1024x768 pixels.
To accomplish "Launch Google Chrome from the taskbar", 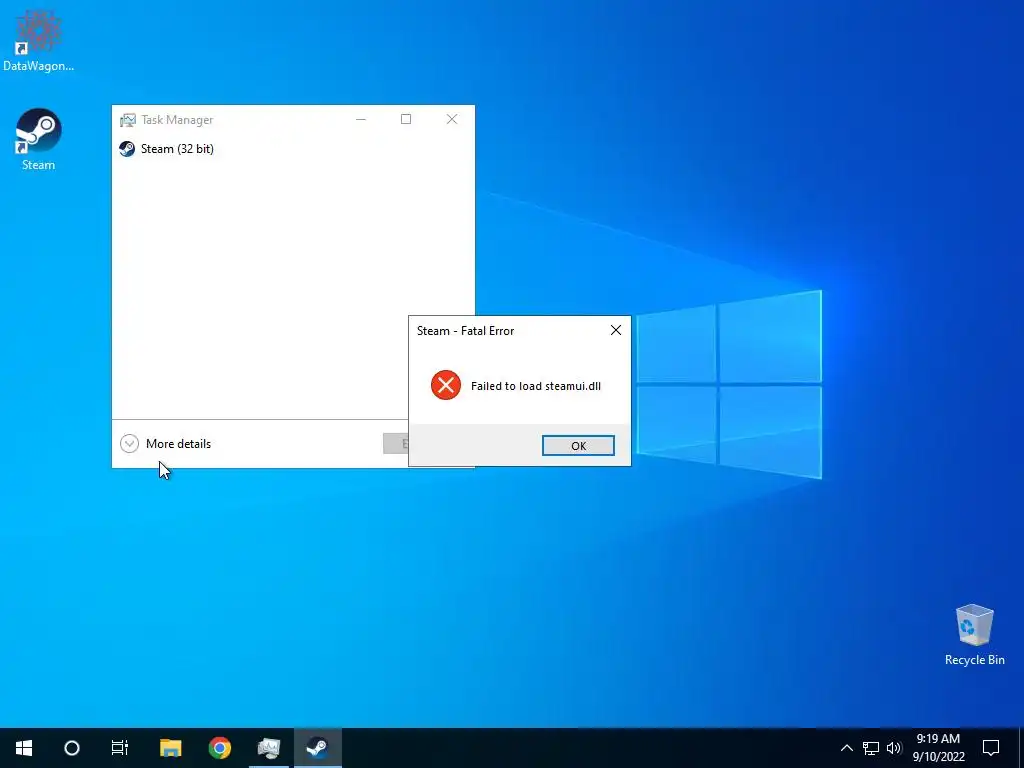I will tap(219, 748).
